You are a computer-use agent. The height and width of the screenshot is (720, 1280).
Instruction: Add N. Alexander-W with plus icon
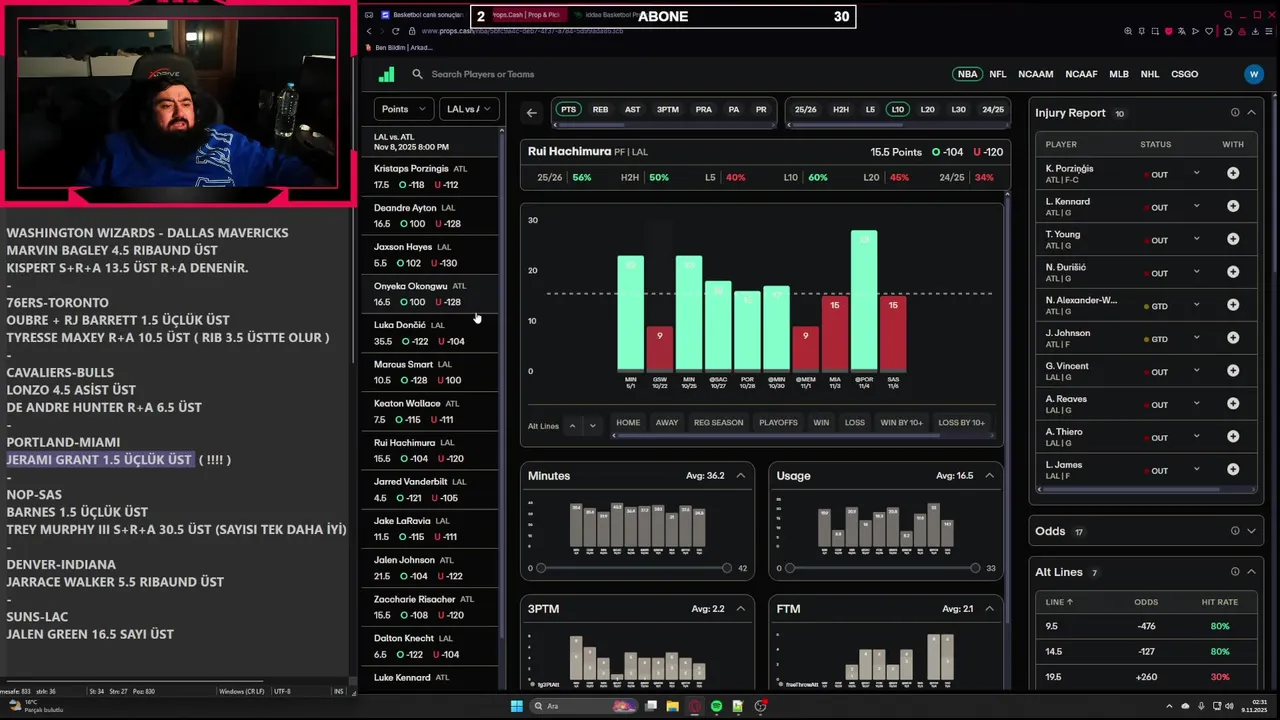pos(1233,306)
